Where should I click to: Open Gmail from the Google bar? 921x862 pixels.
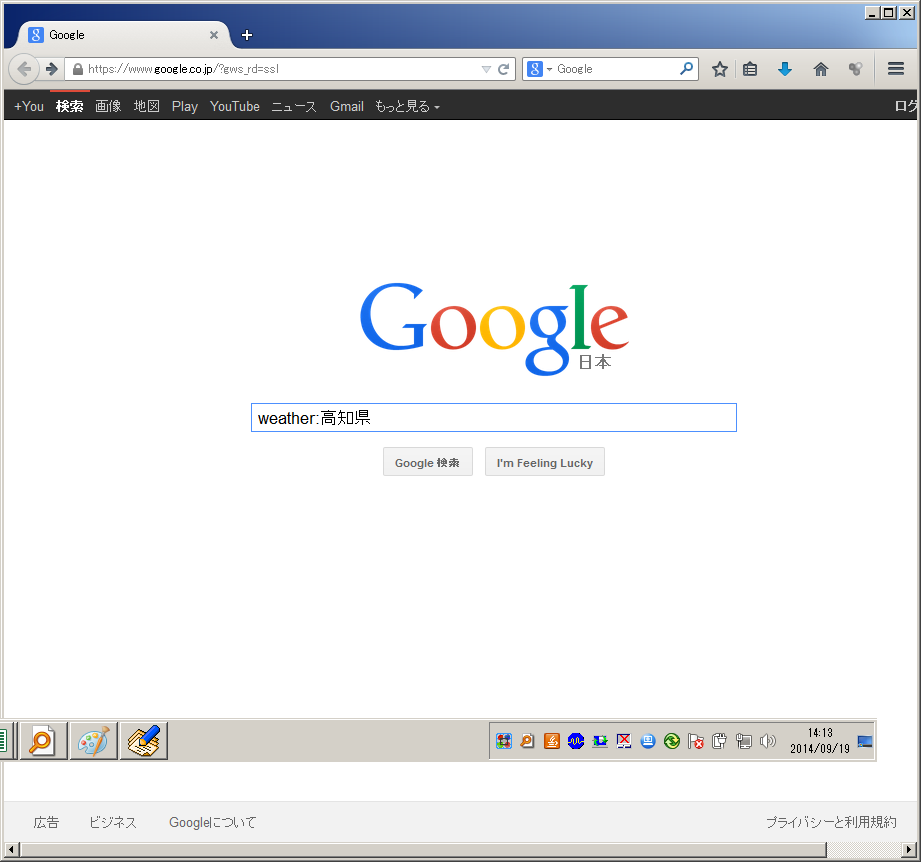pos(347,106)
